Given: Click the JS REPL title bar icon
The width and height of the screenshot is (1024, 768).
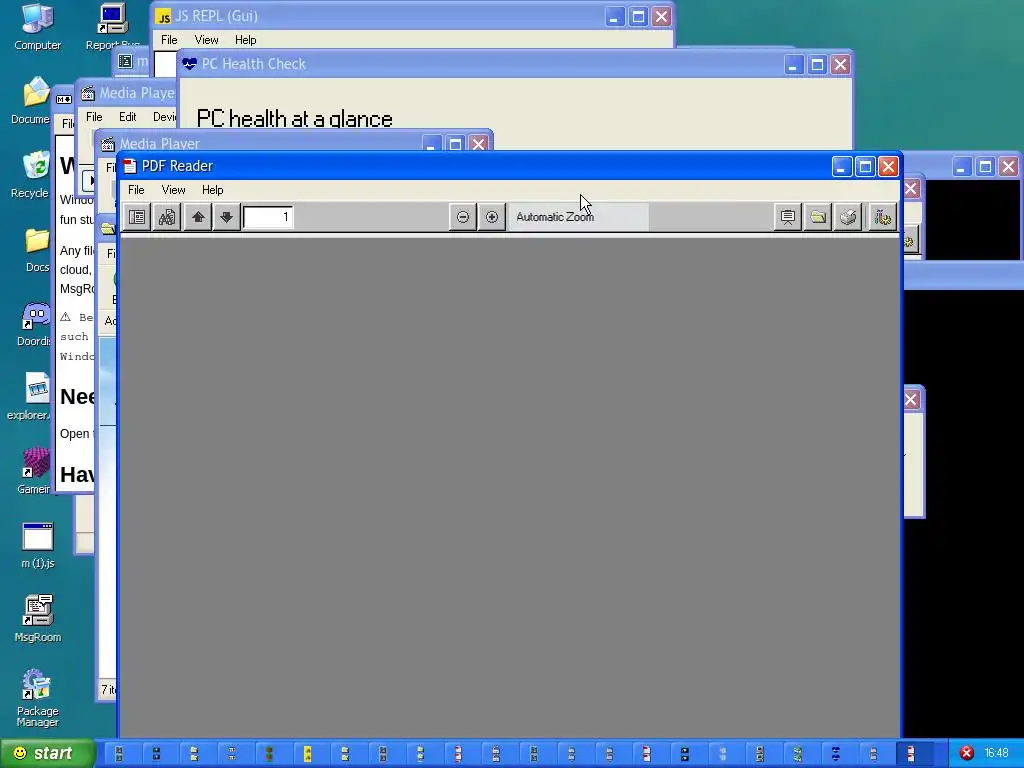Looking at the screenshot, I should pos(163,16).
